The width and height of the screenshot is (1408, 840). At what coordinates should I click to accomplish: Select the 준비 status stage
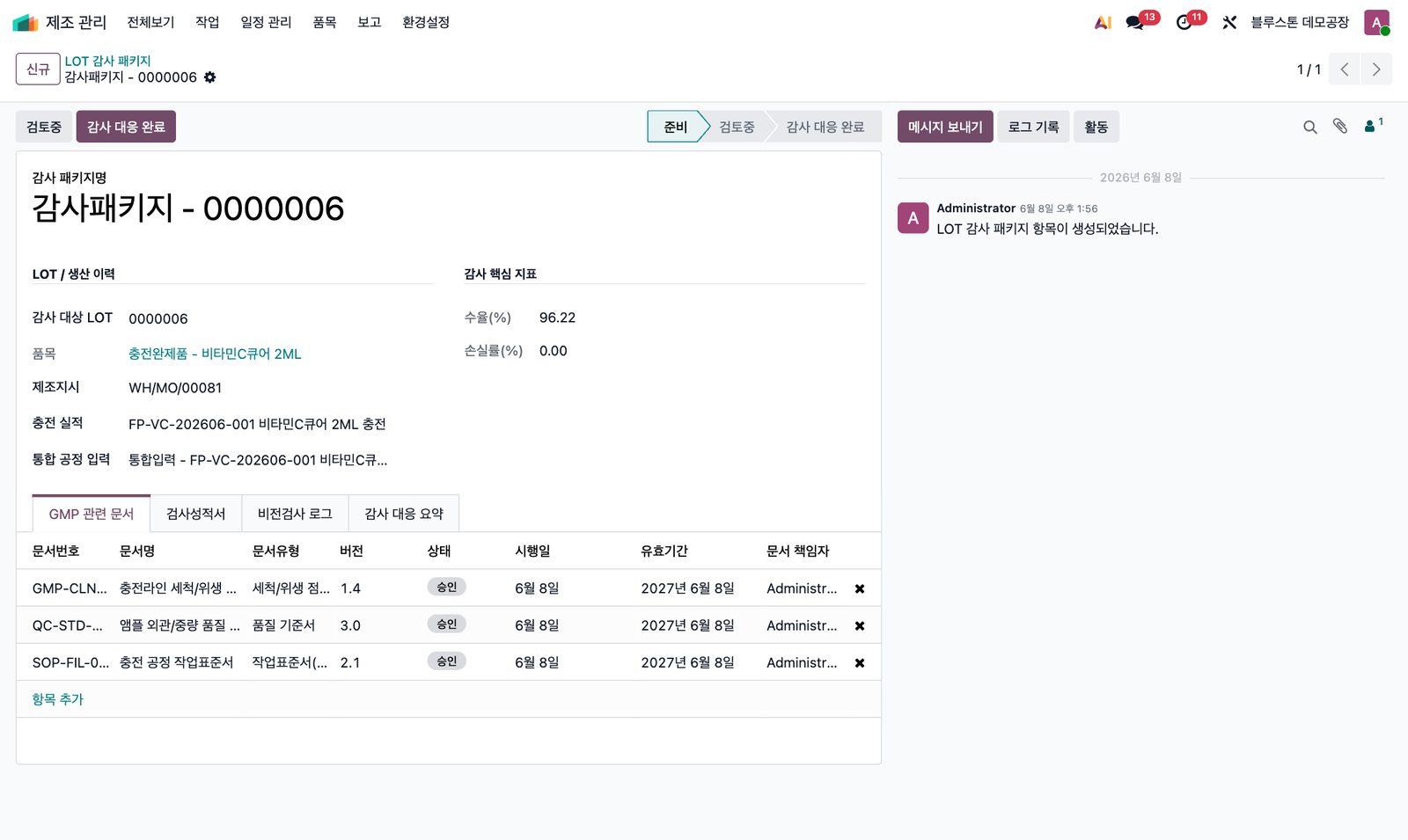pyautogui.click(x=675, y=127)
